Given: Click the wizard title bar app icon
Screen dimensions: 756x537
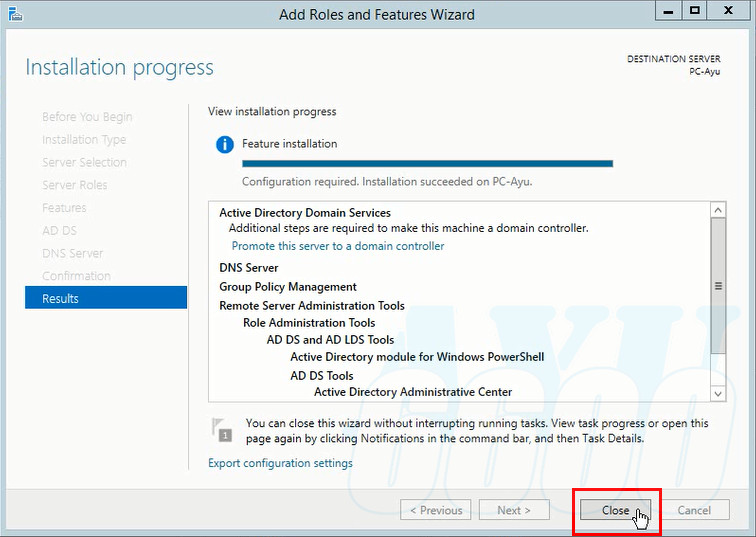Looking at the screenshot, I should click(15, 14).
